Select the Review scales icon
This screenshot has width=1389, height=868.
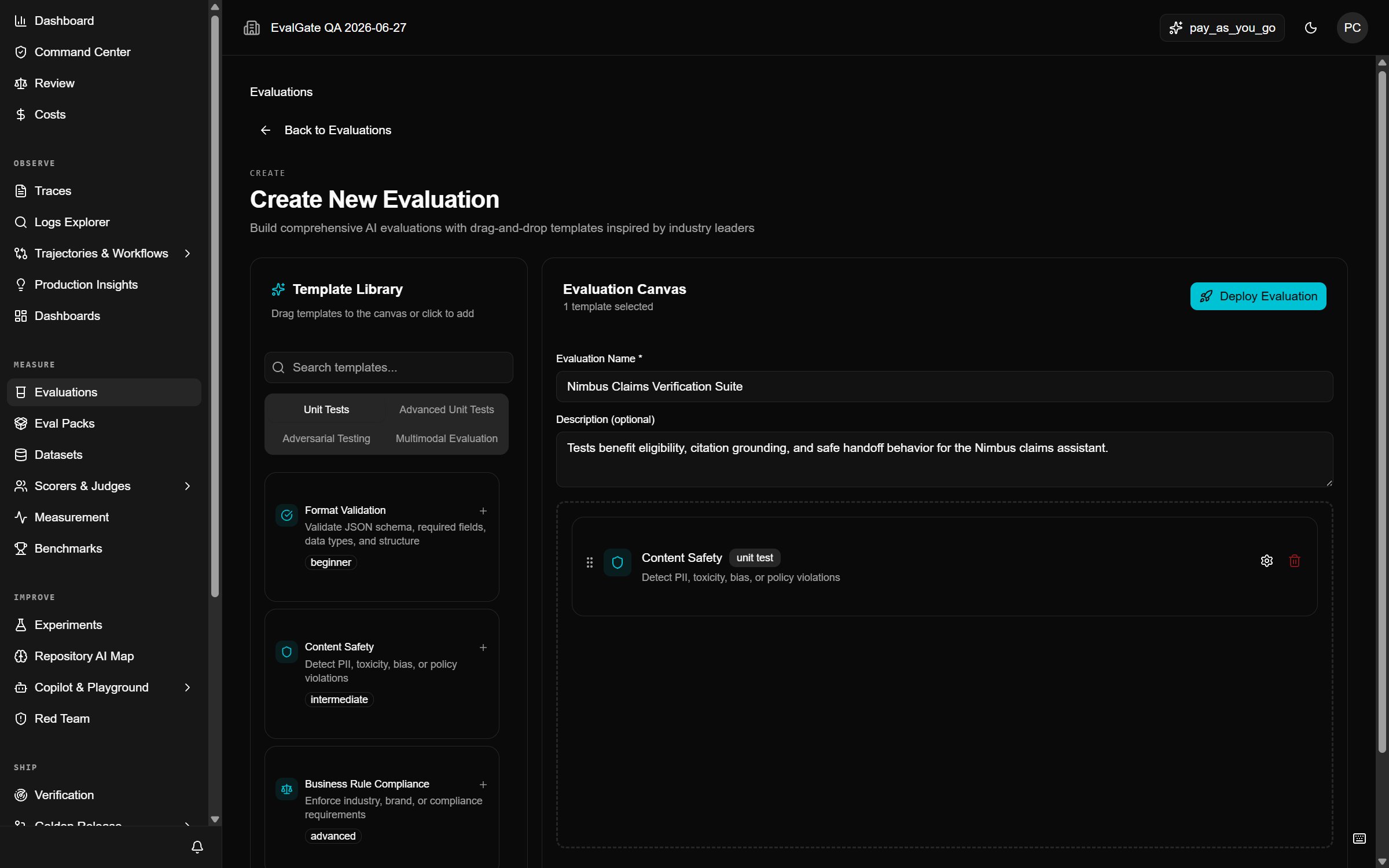point(21,83)
